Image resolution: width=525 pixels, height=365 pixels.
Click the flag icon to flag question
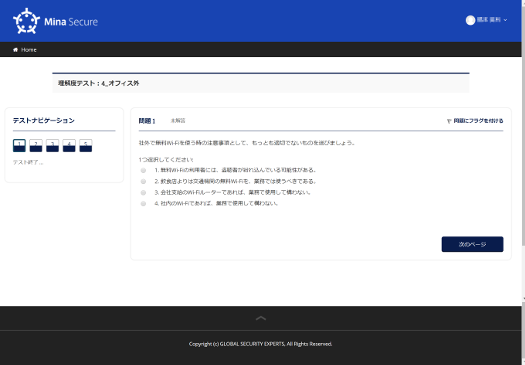click(x=449, y=121)
